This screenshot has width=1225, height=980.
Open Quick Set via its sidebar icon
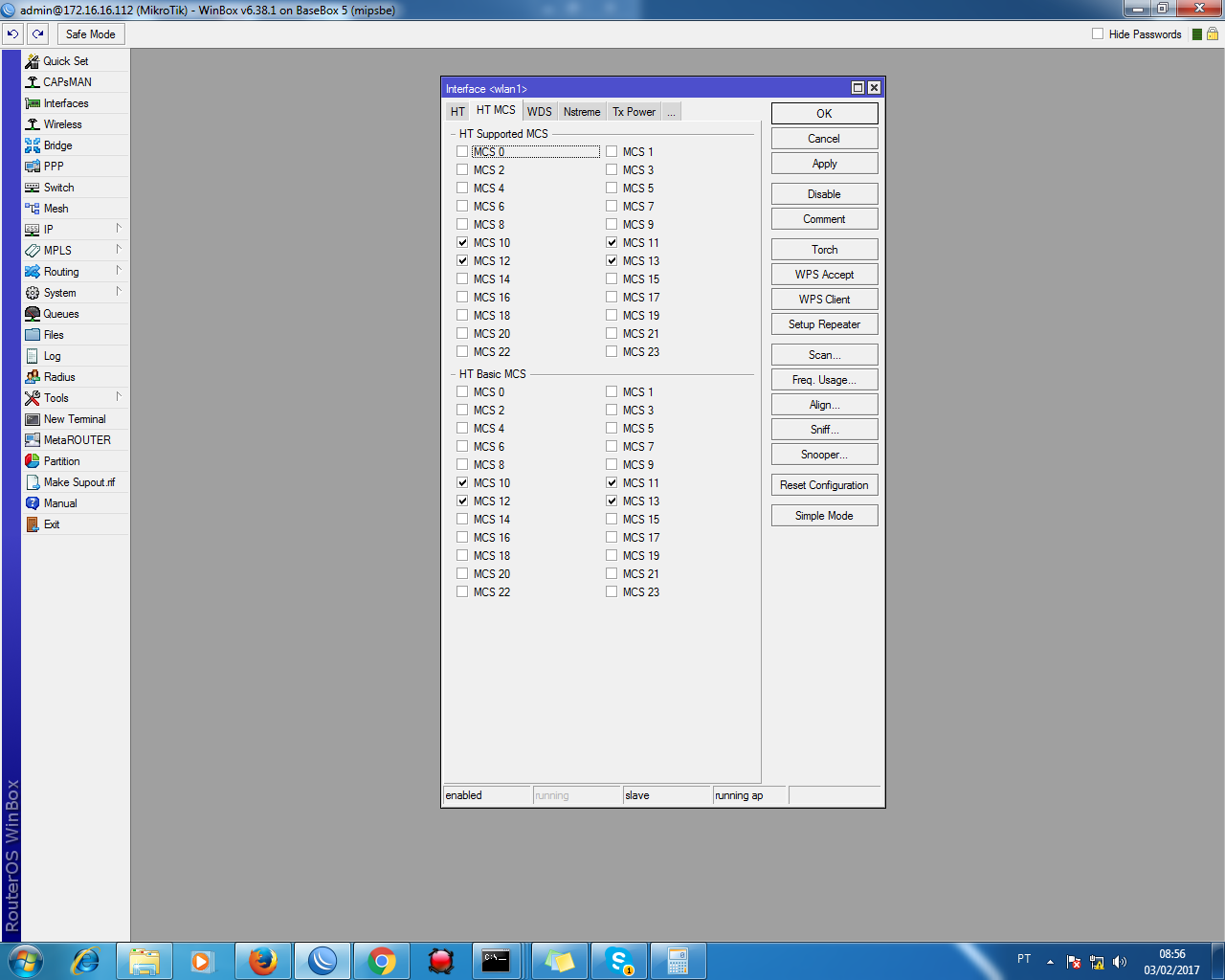(33, 61)
